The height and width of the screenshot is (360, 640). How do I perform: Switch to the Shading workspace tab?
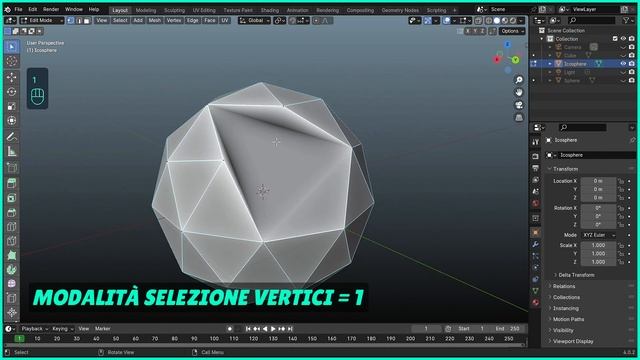270,10
